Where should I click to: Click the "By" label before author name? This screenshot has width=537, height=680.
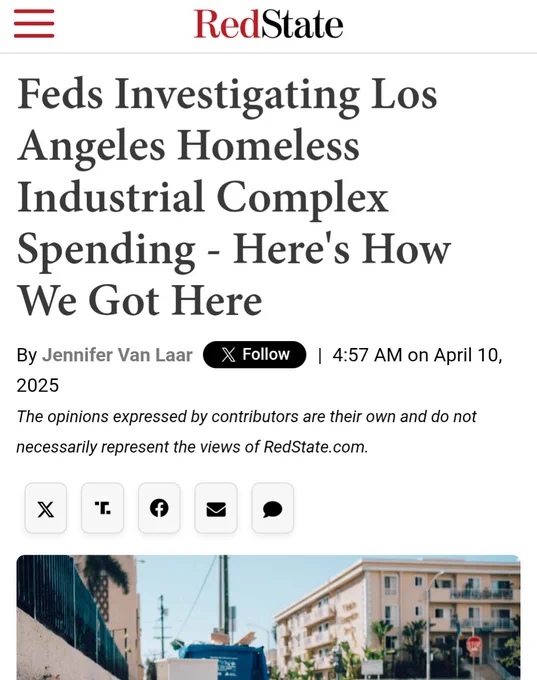point(27,355)
